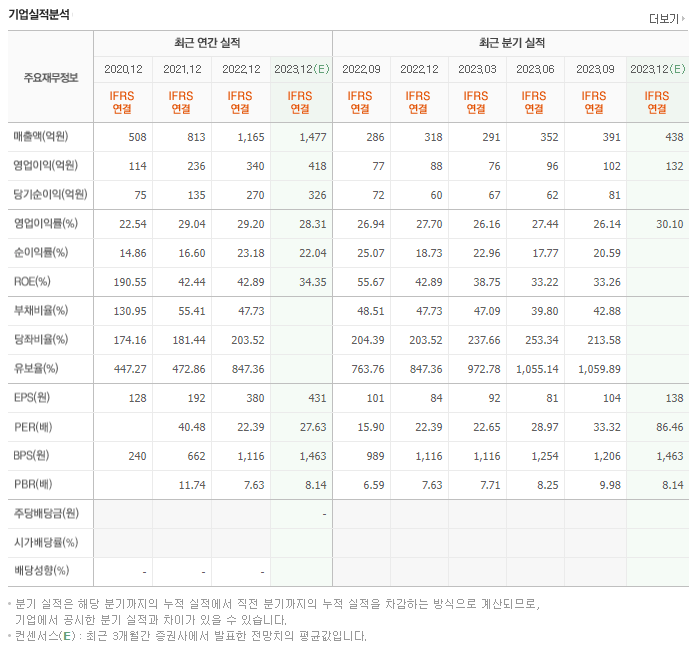694x648 pixels.
Task: Click the quarterly revenue value 438
Action: point(675,137)
